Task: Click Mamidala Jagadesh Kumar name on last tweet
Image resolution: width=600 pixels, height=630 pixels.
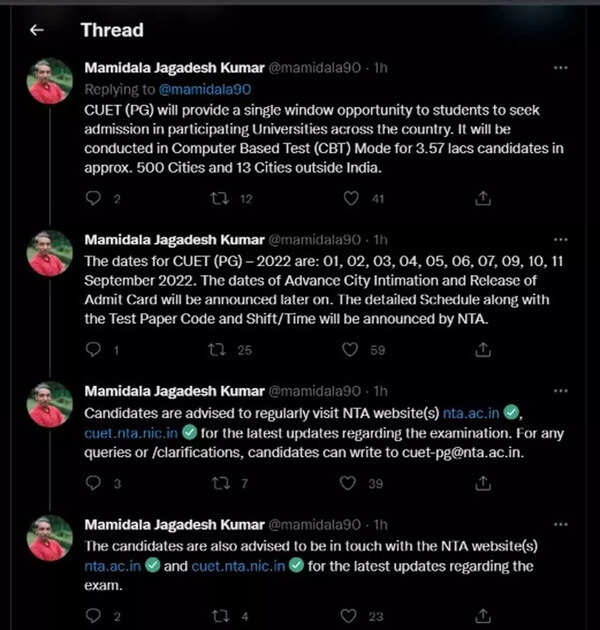Action: (174, 524)
